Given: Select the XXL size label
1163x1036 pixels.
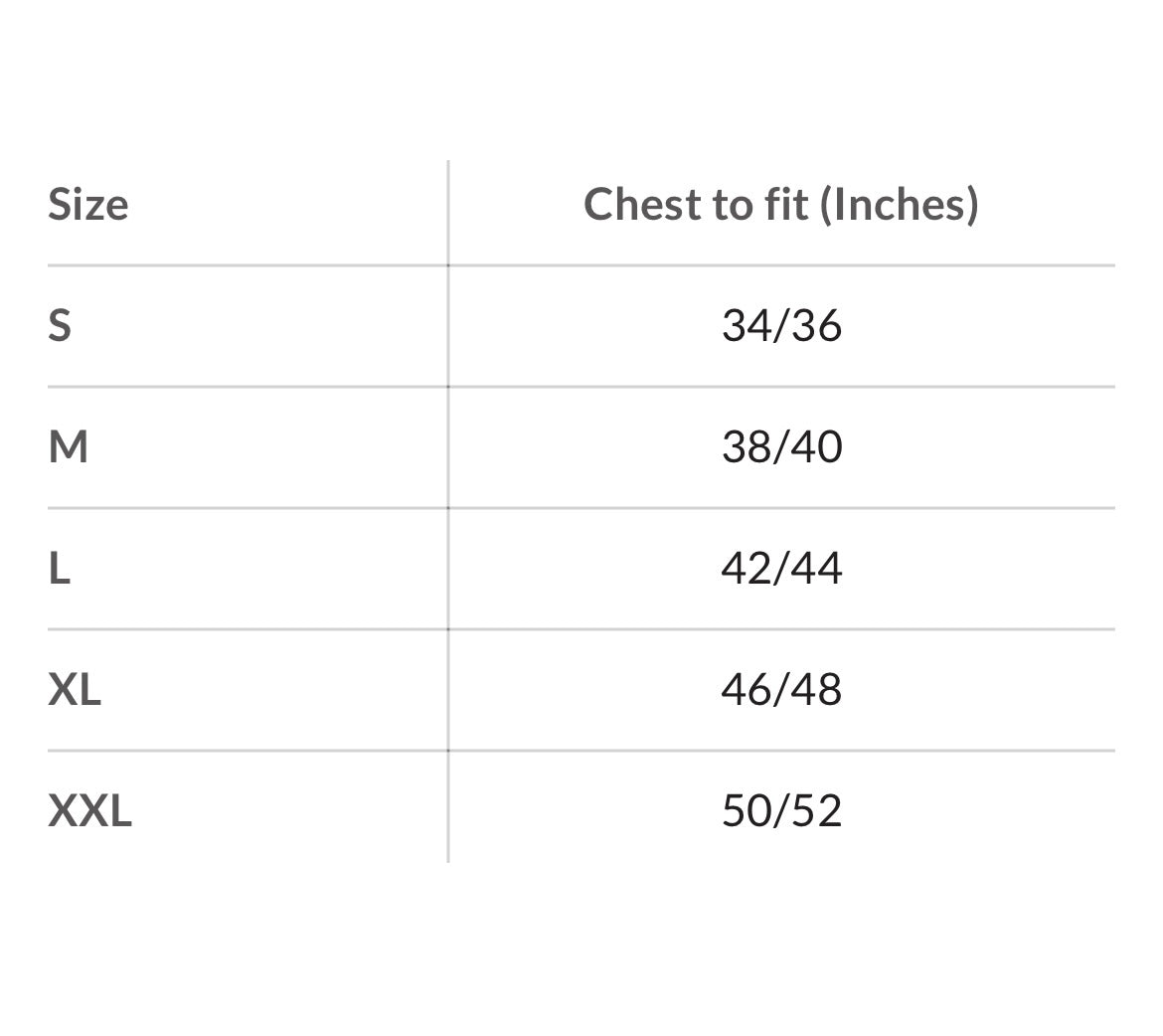Looking at the screenshot, I should click(x=89, y=811).
